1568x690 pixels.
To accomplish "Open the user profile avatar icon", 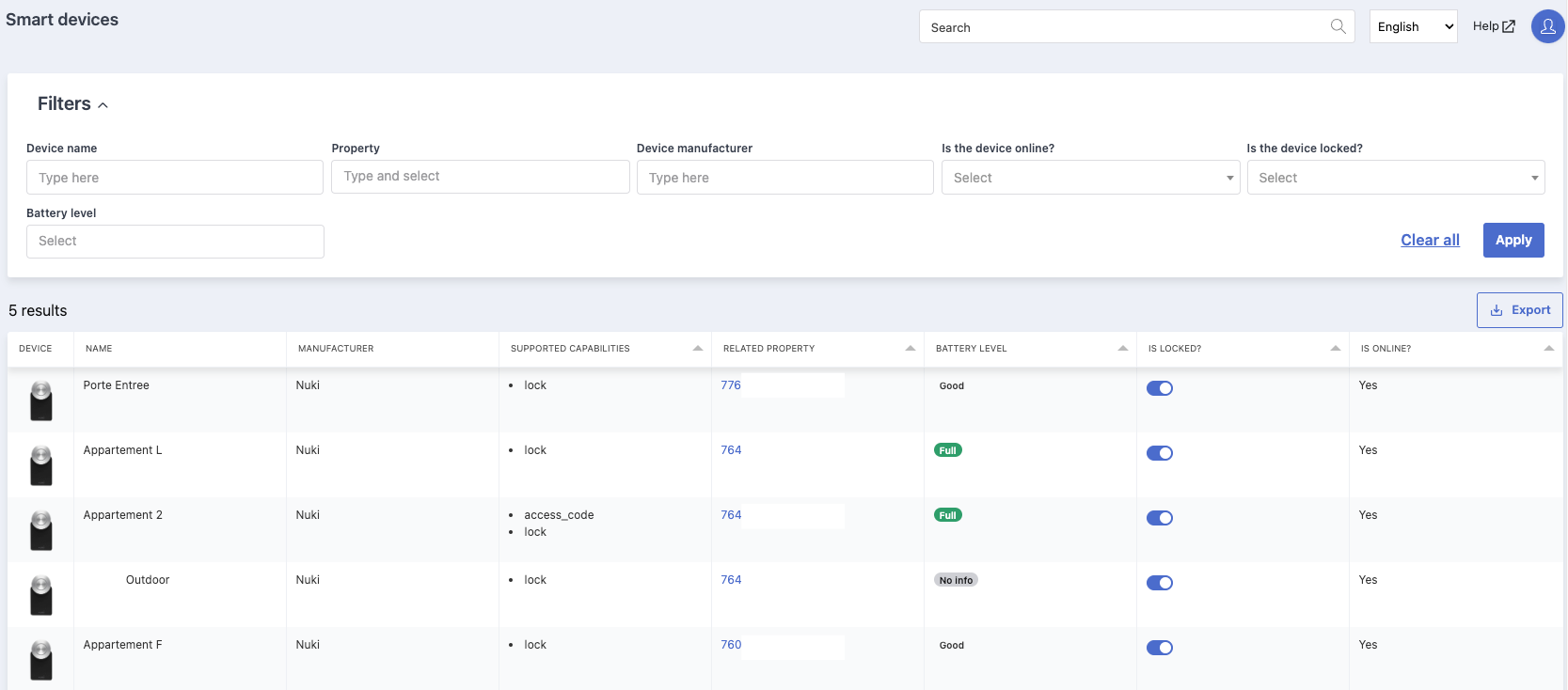I will 1547,26.
